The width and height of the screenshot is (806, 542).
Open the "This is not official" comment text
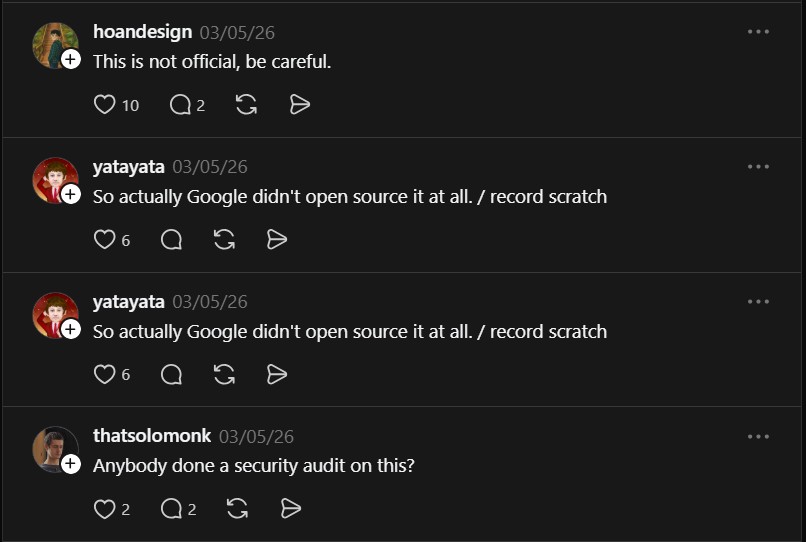212,62
